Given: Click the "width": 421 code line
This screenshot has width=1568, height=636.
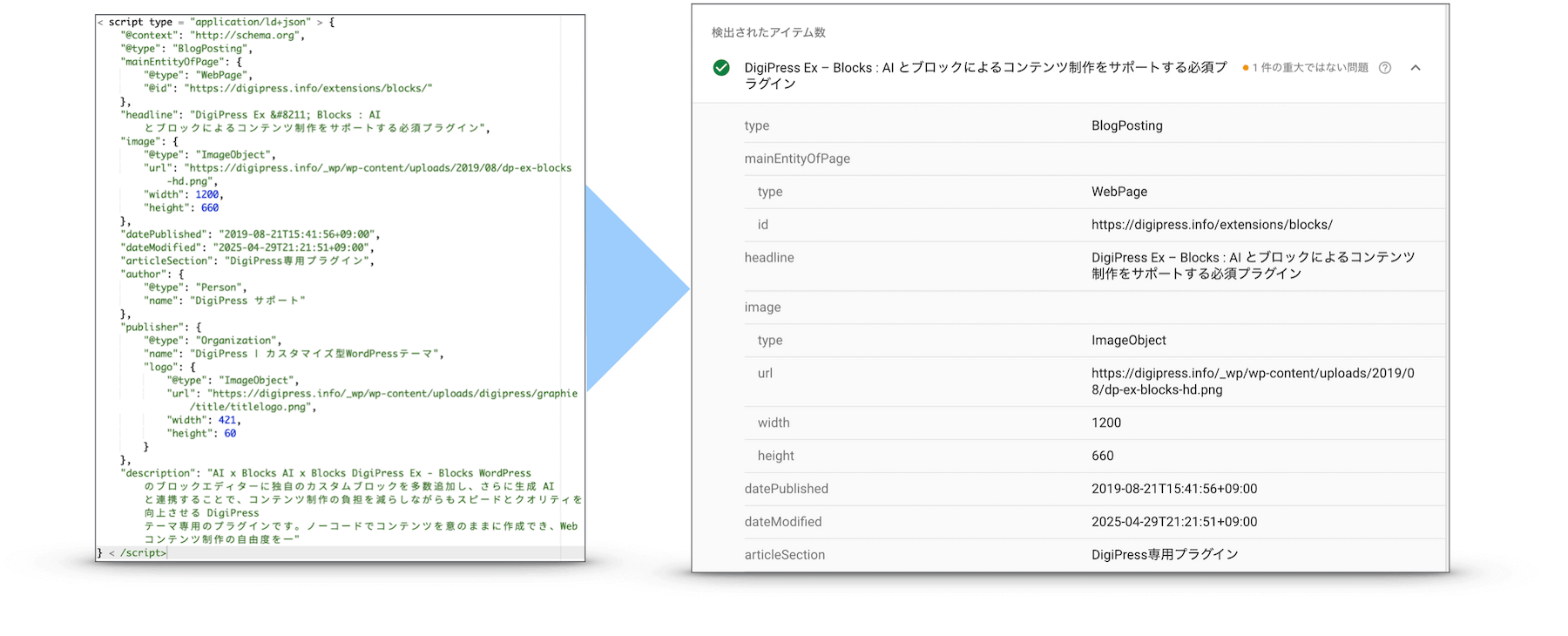Looking at the screenshot, I should point(204,421).
